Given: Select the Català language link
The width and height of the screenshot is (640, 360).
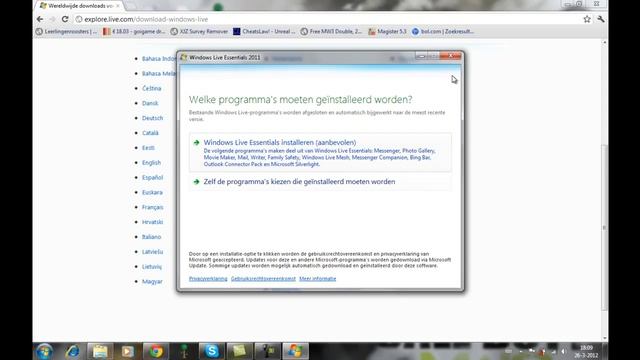Looking at the screenshot, I should [150, 133].
